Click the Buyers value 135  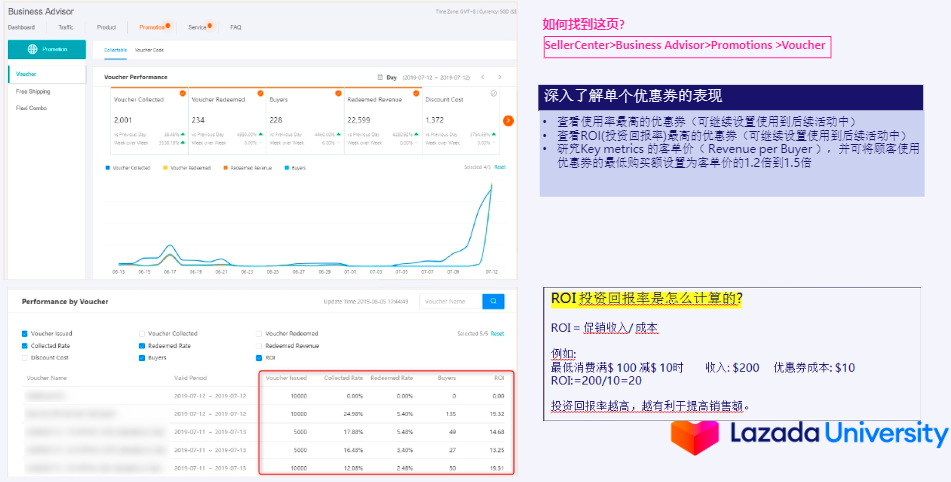tap(451, 414)
